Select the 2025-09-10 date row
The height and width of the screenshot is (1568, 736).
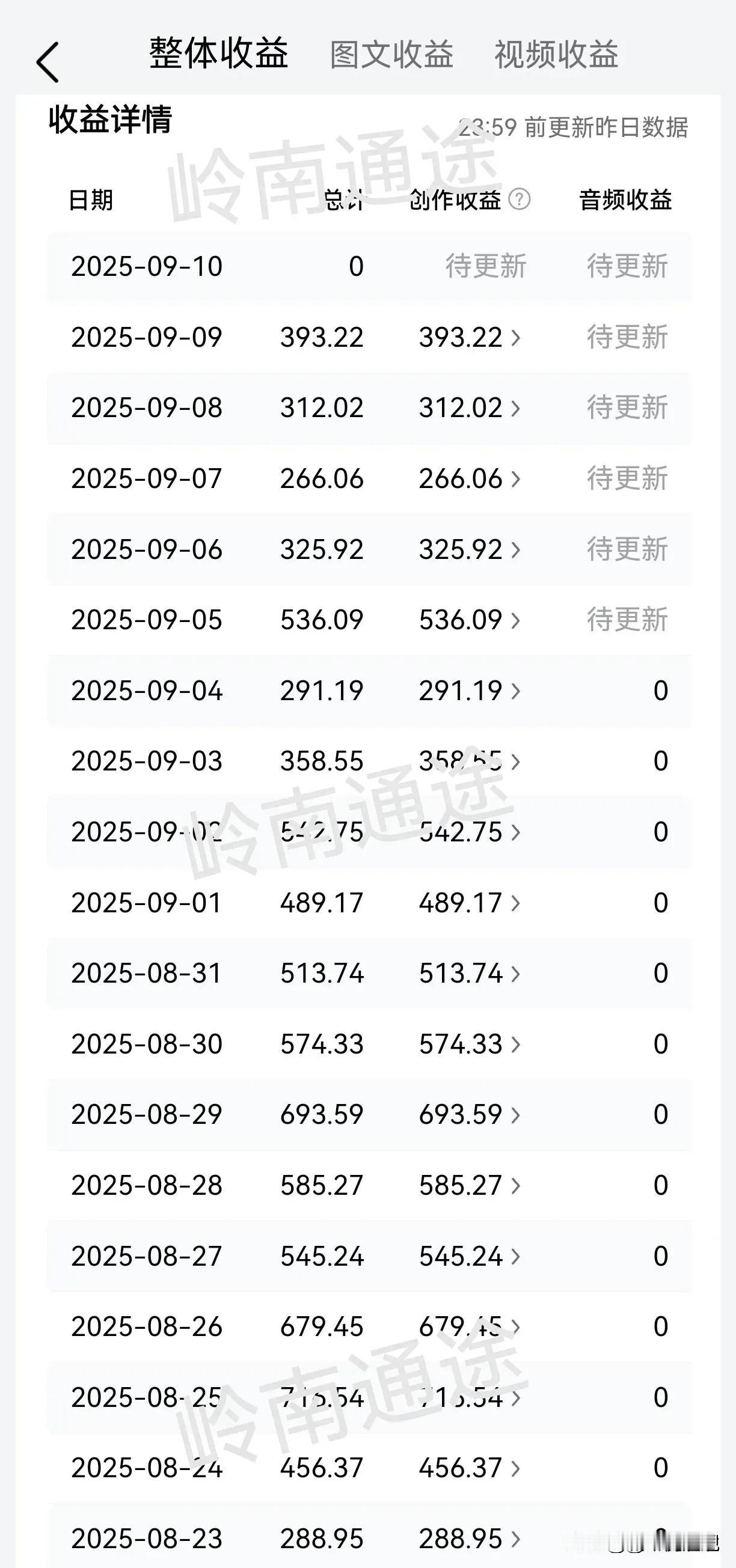[146, 267]
